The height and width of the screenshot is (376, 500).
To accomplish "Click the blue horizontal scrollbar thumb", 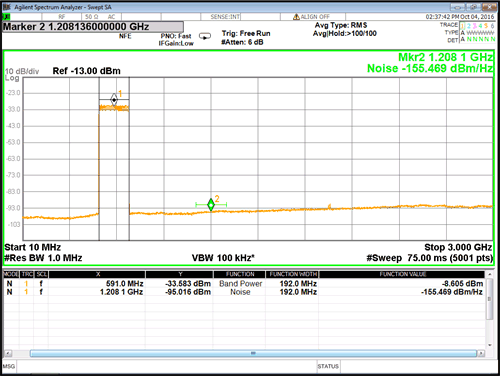I will pos(253,353).
